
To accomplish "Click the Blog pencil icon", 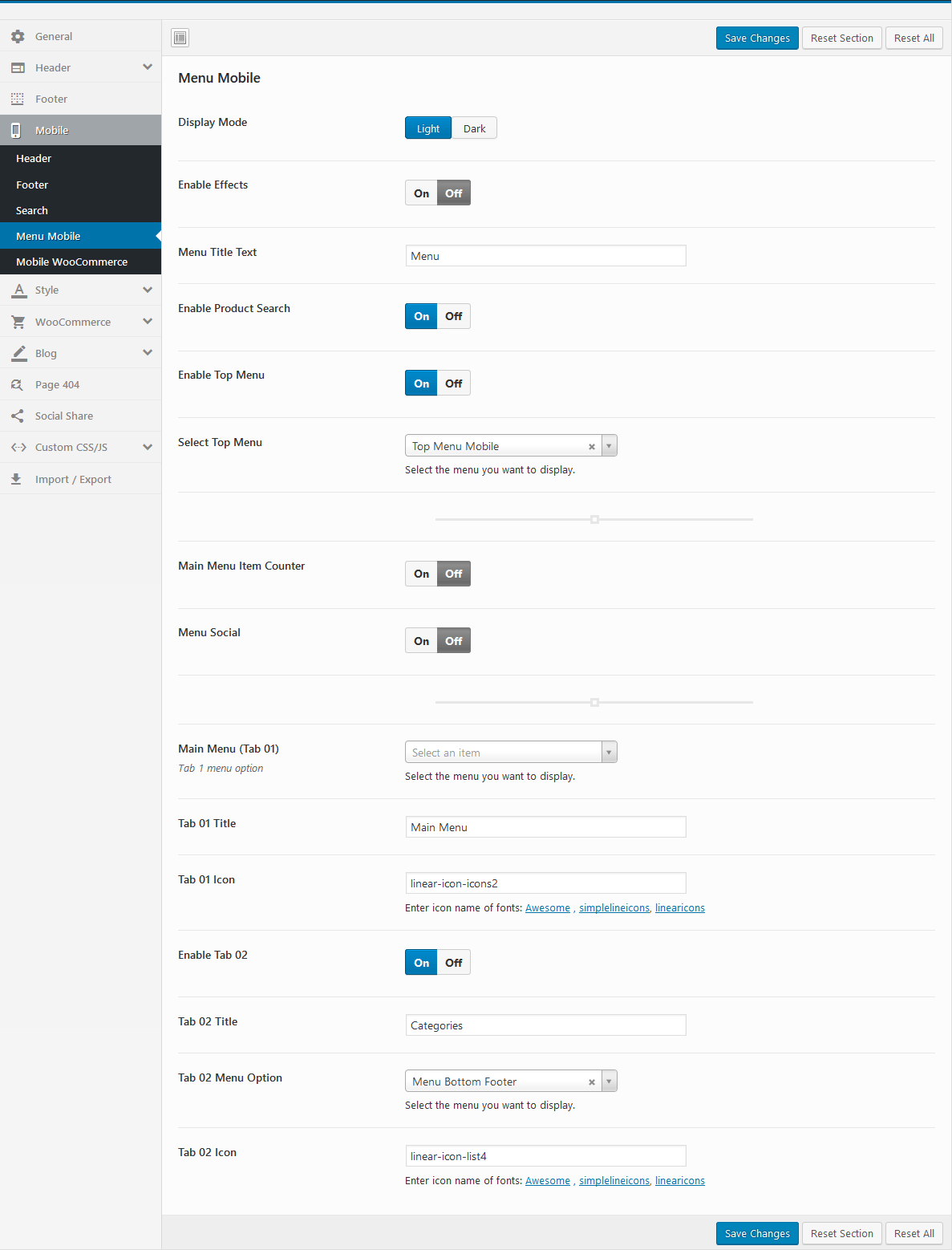I will (18, 353).
